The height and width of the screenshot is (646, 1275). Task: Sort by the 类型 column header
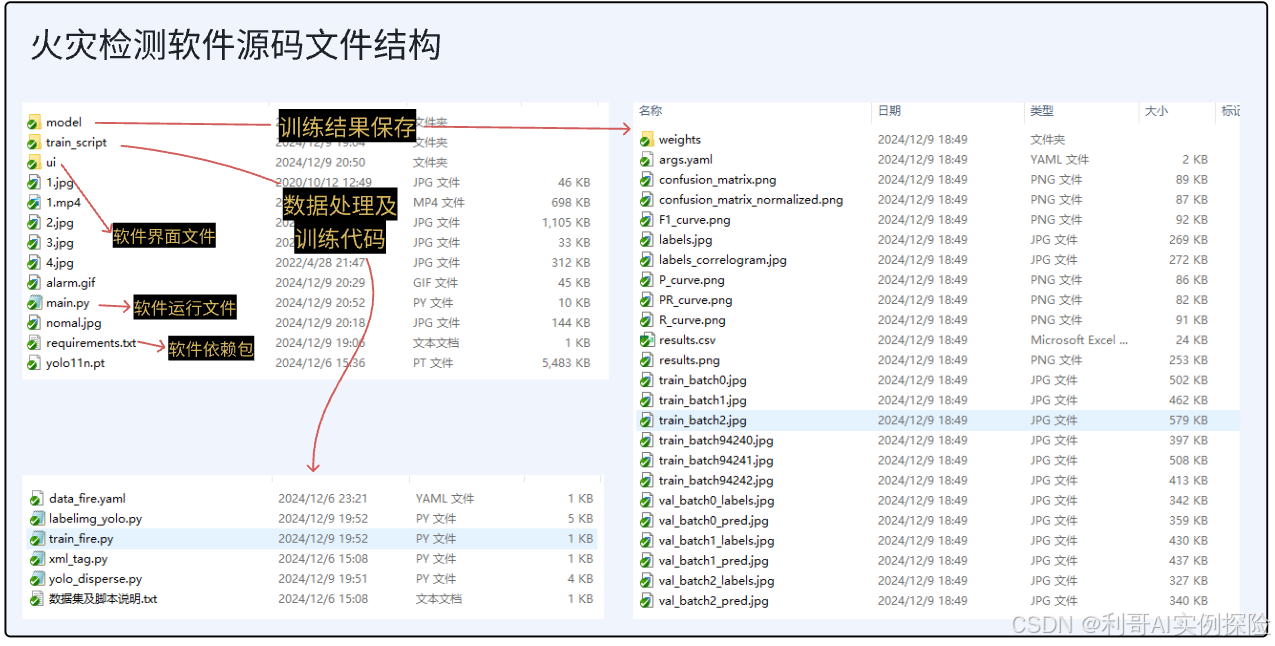(1042, 111)
